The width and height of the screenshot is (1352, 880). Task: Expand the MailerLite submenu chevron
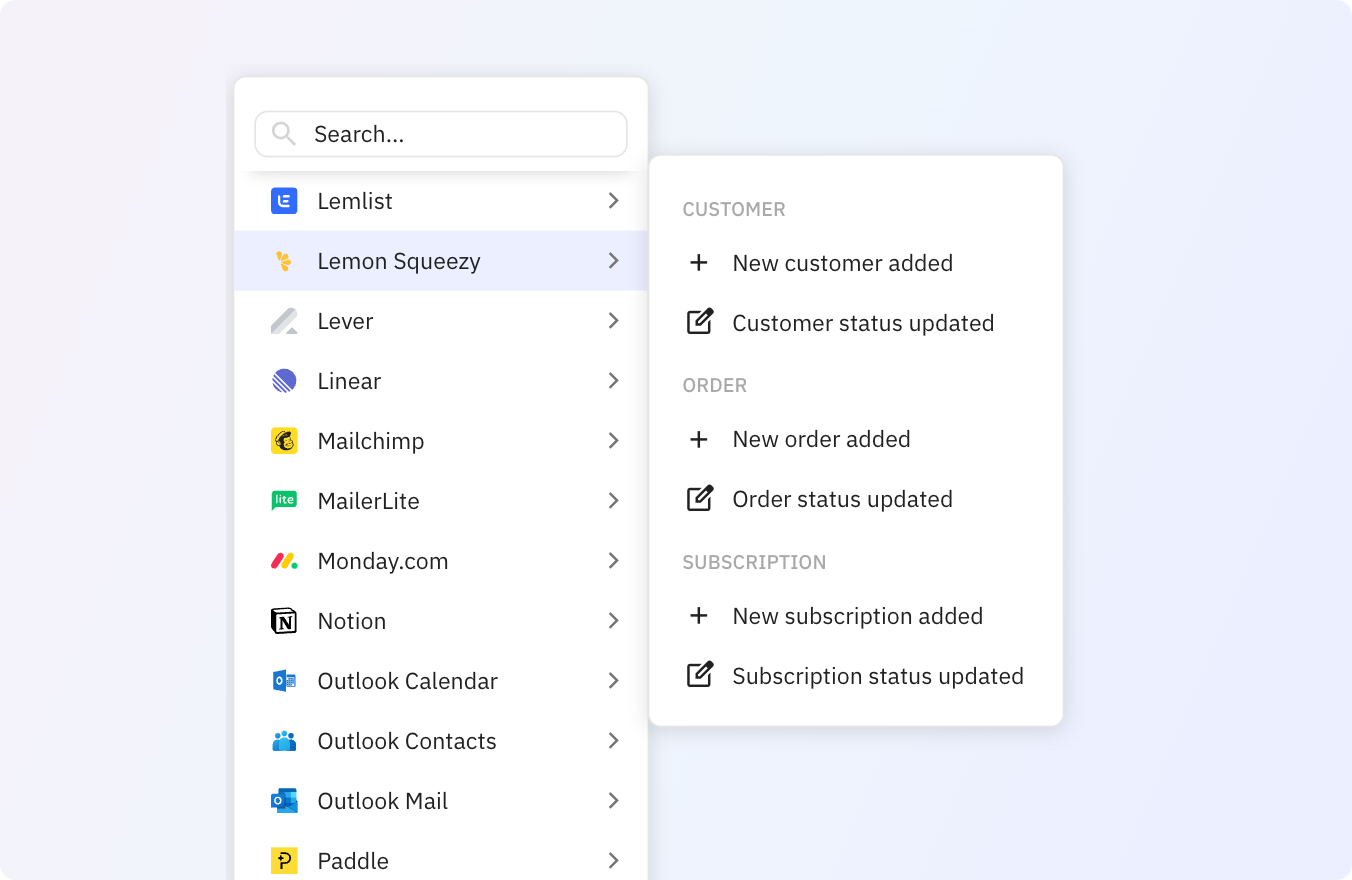pyautogui.click(x=614, y=501)
